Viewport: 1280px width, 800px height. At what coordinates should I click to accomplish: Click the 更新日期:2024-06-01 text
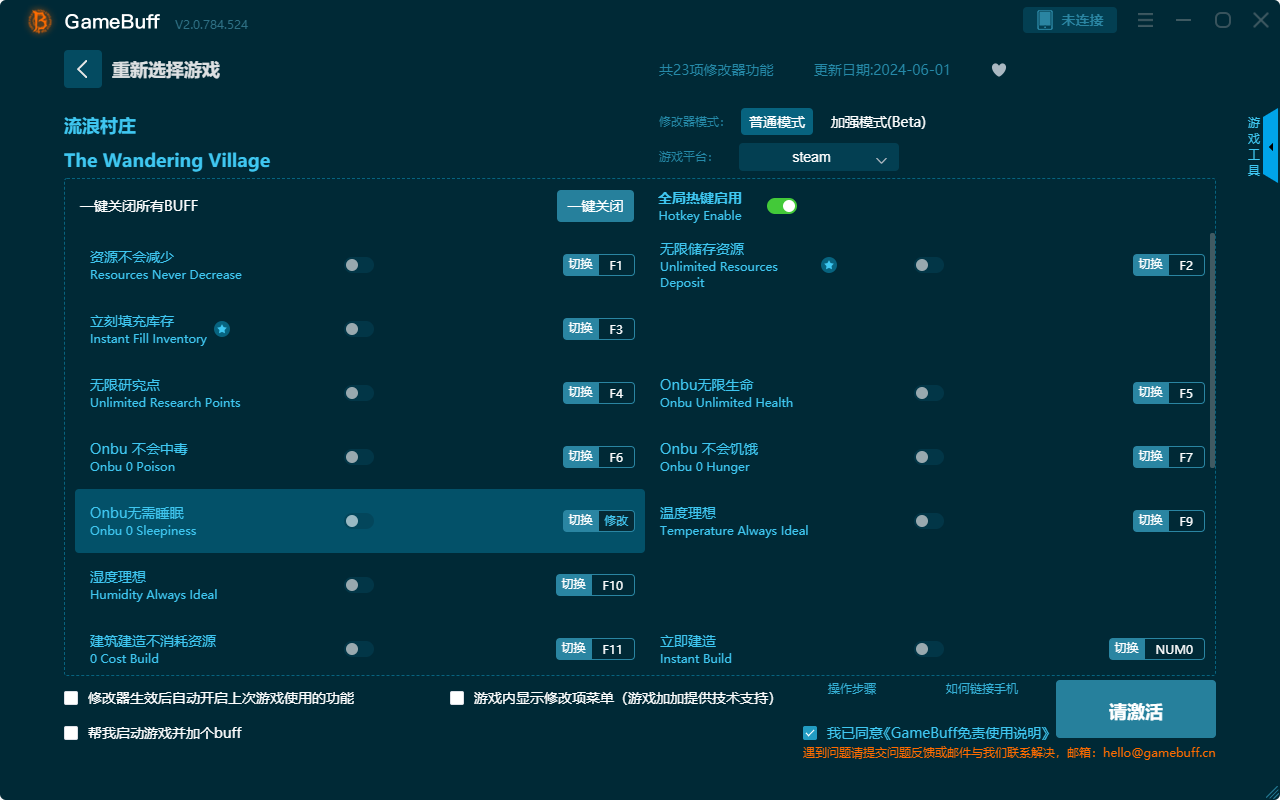coord(882,70)
